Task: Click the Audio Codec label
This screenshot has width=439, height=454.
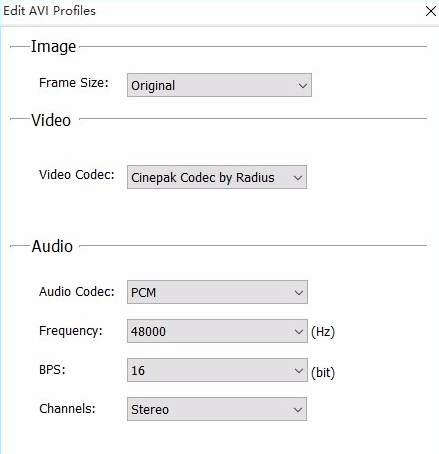Action: 77,292
